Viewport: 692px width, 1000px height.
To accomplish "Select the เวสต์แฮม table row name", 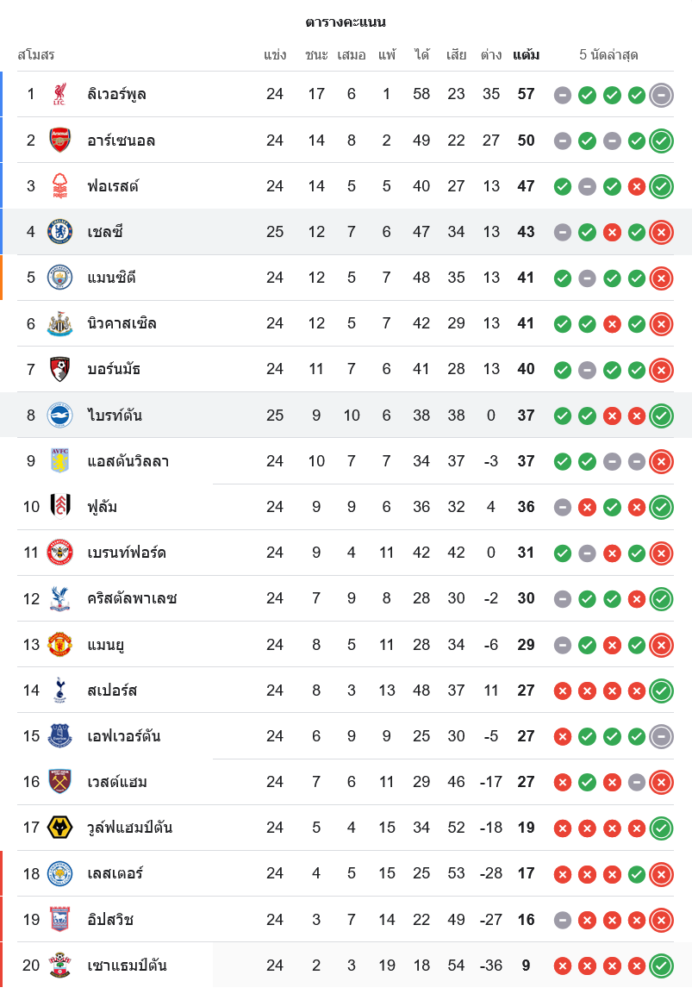I will (x=118, y=782).
